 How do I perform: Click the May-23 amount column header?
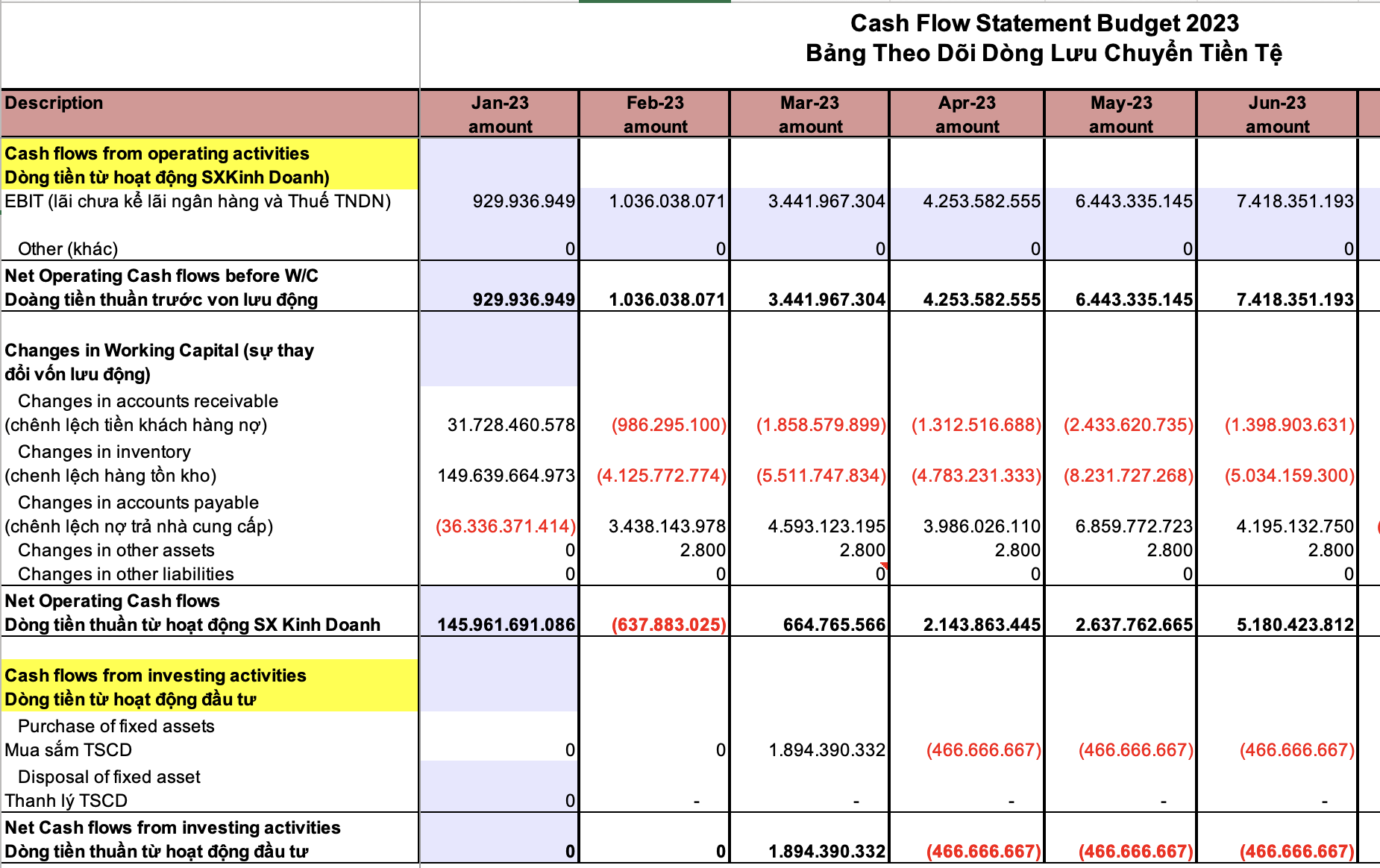click(1121, 114)
